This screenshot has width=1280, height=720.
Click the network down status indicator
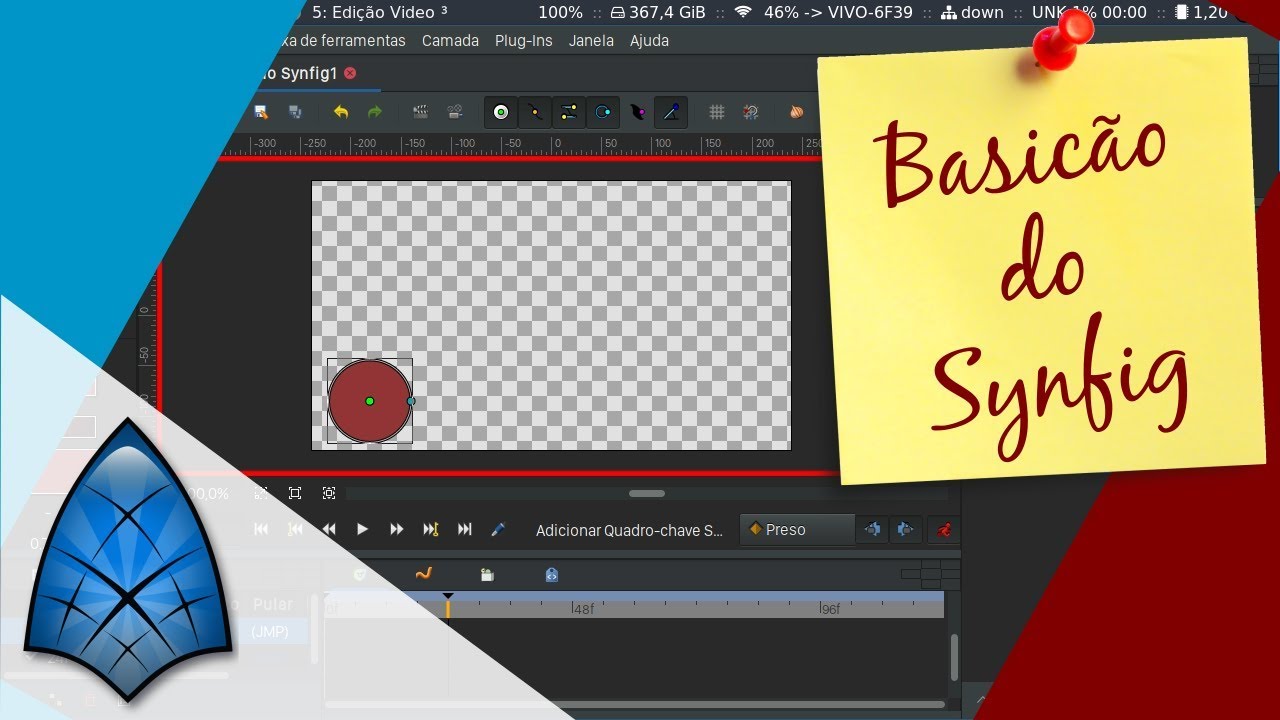[x=973, y=12]
